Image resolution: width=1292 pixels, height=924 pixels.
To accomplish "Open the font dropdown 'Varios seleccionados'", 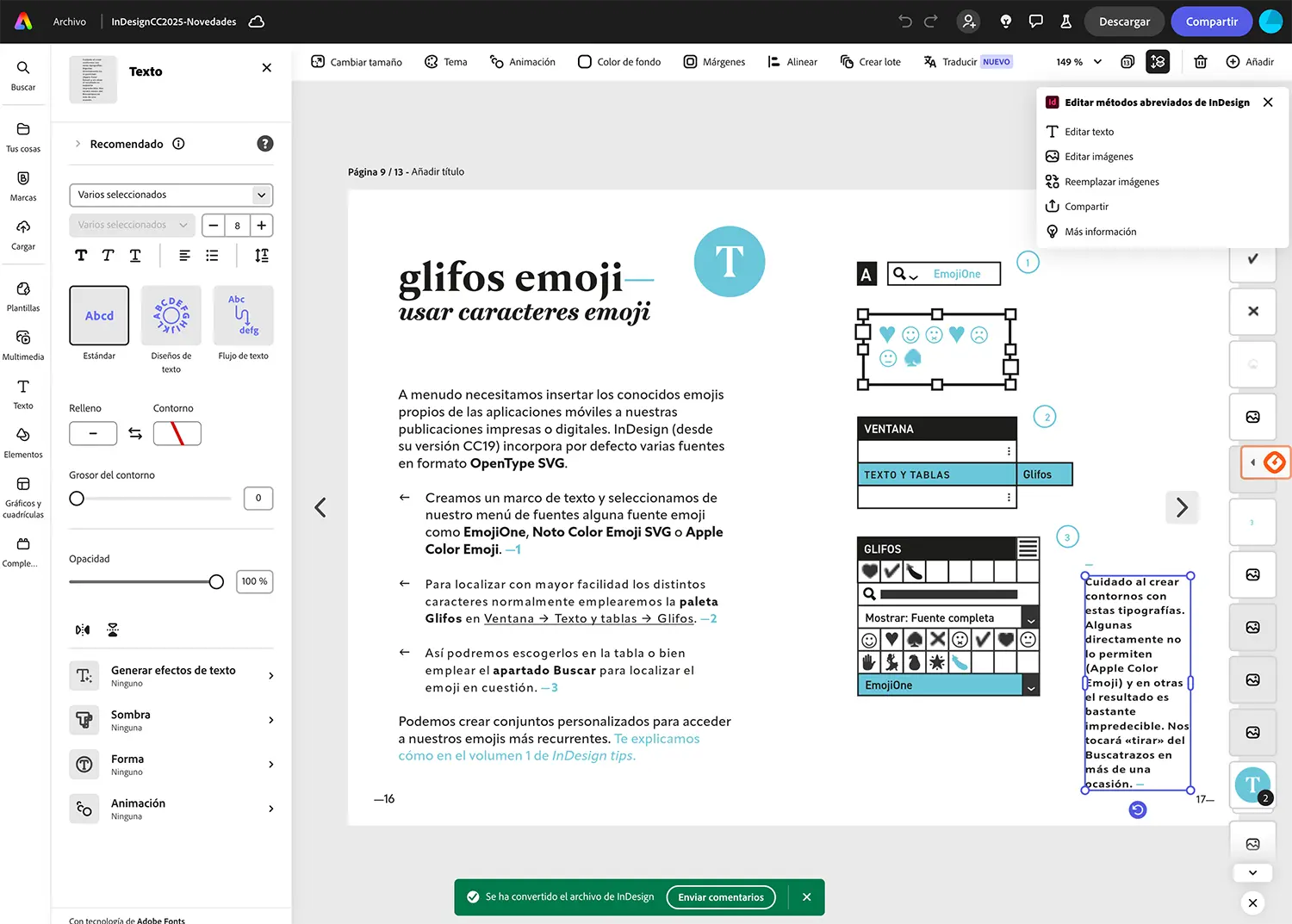I will 171,195.
